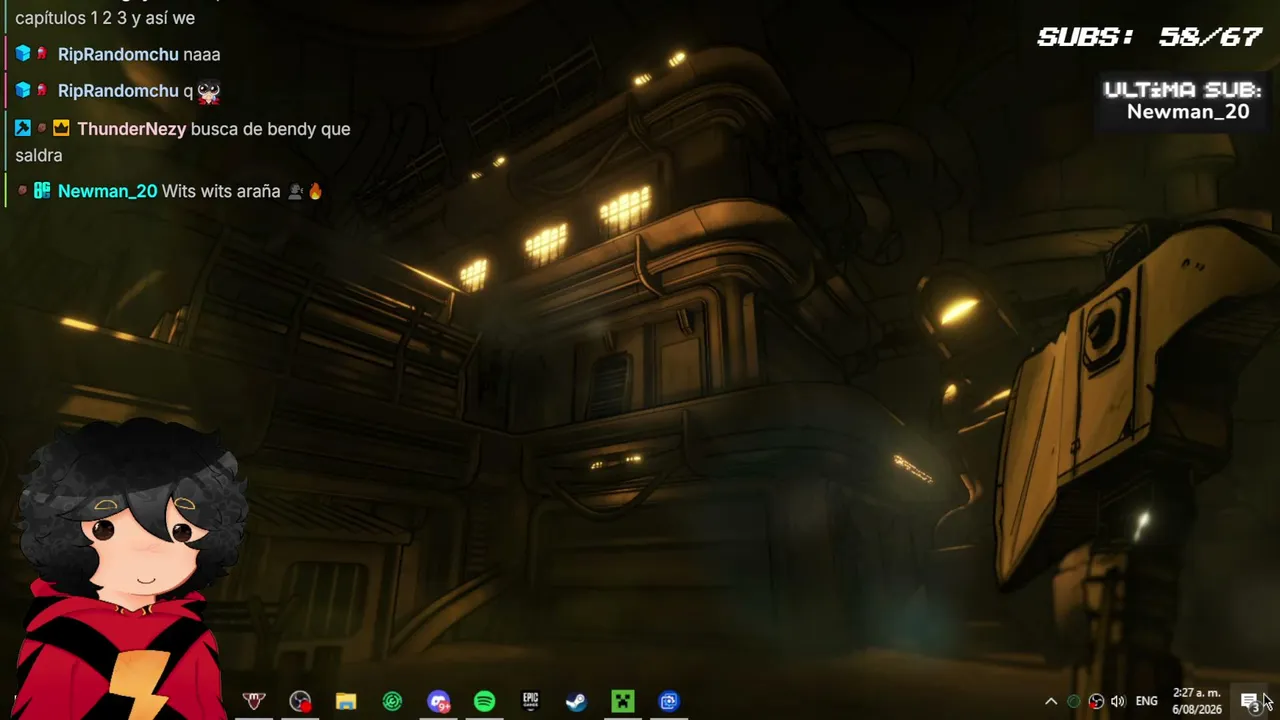Click the blue cube badge on the "naaa" message
1280x720 pixels.
[x=23, y=54]
